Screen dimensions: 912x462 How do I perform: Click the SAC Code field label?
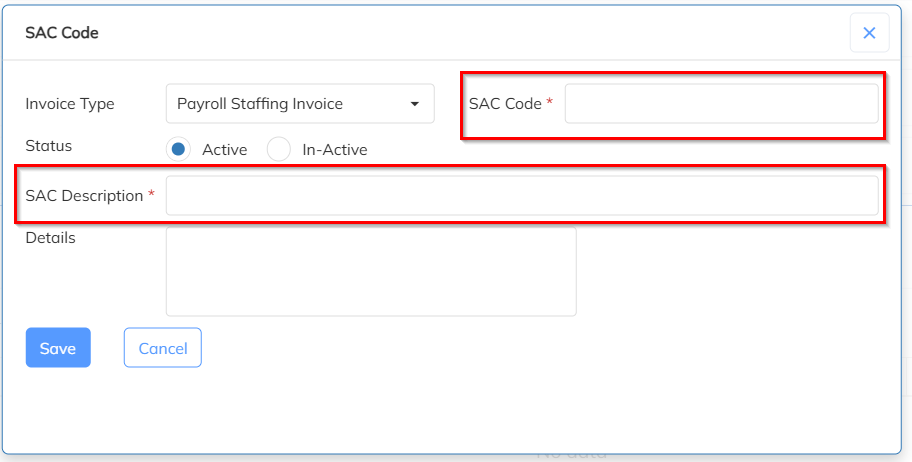click(x=505, y=104)
